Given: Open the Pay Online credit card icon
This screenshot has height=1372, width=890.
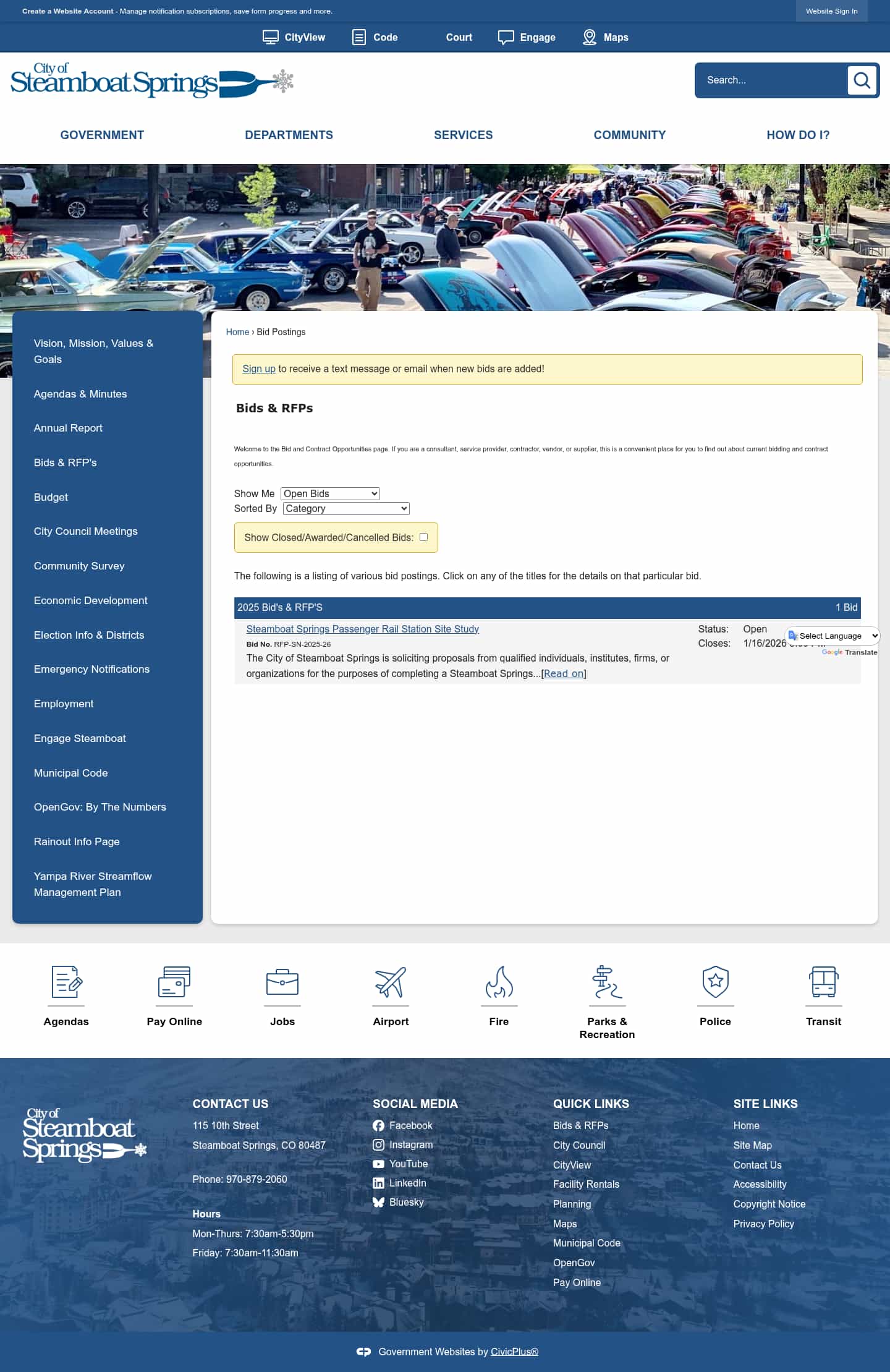Looking at the screenshot, I should 174,982.
